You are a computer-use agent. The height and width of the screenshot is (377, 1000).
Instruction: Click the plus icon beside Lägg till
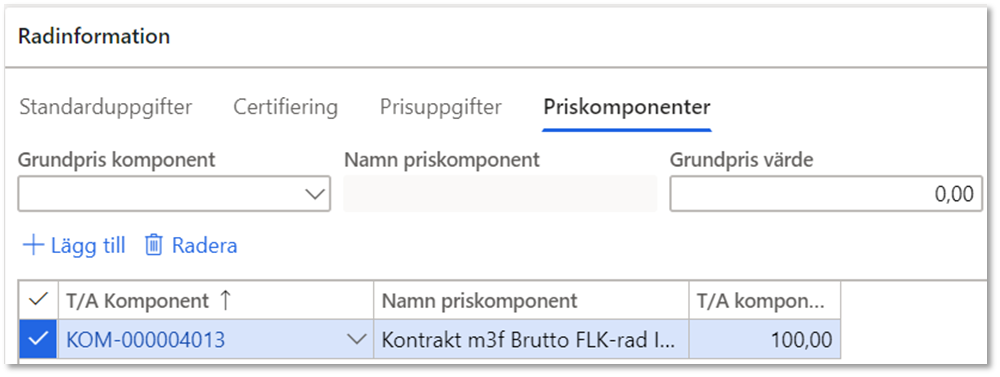tap(33, 246)
